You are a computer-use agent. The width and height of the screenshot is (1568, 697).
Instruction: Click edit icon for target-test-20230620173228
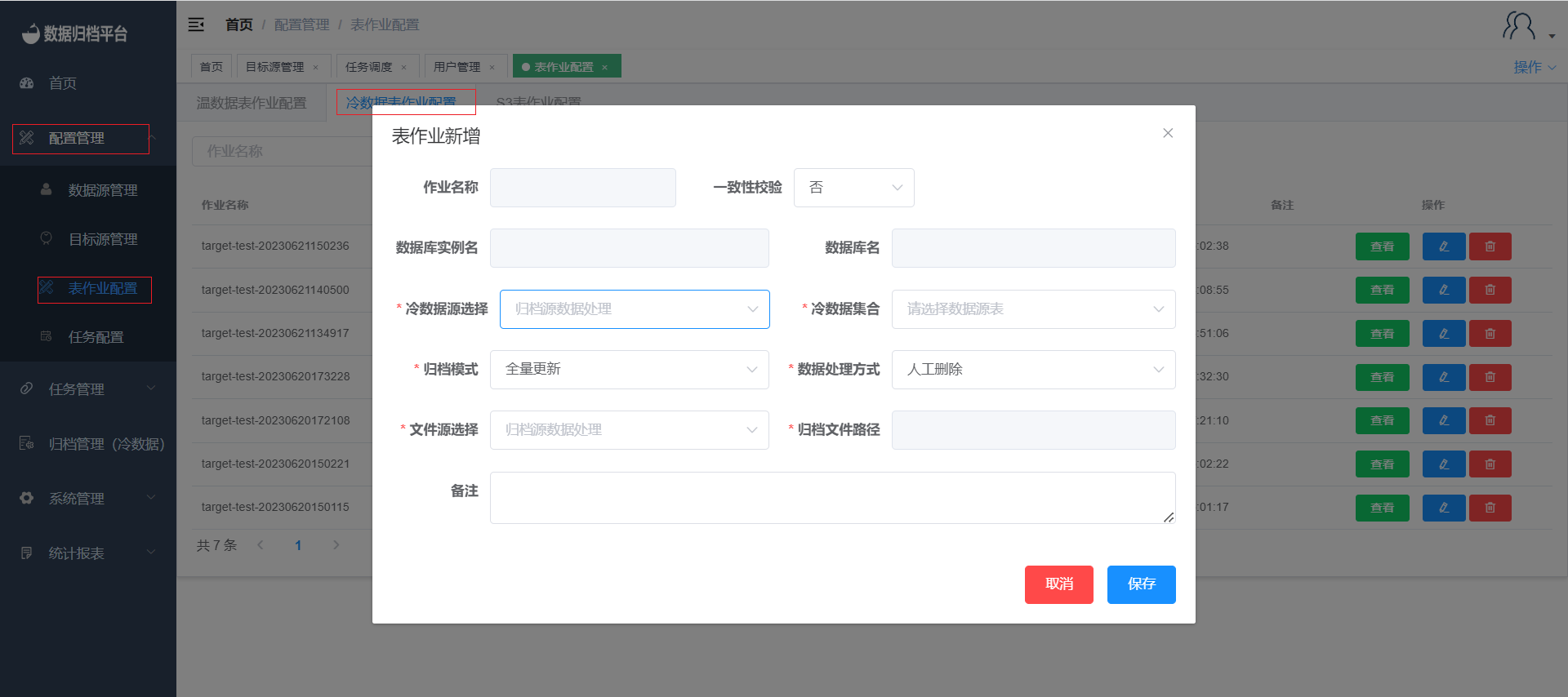tap(1444, 377)
